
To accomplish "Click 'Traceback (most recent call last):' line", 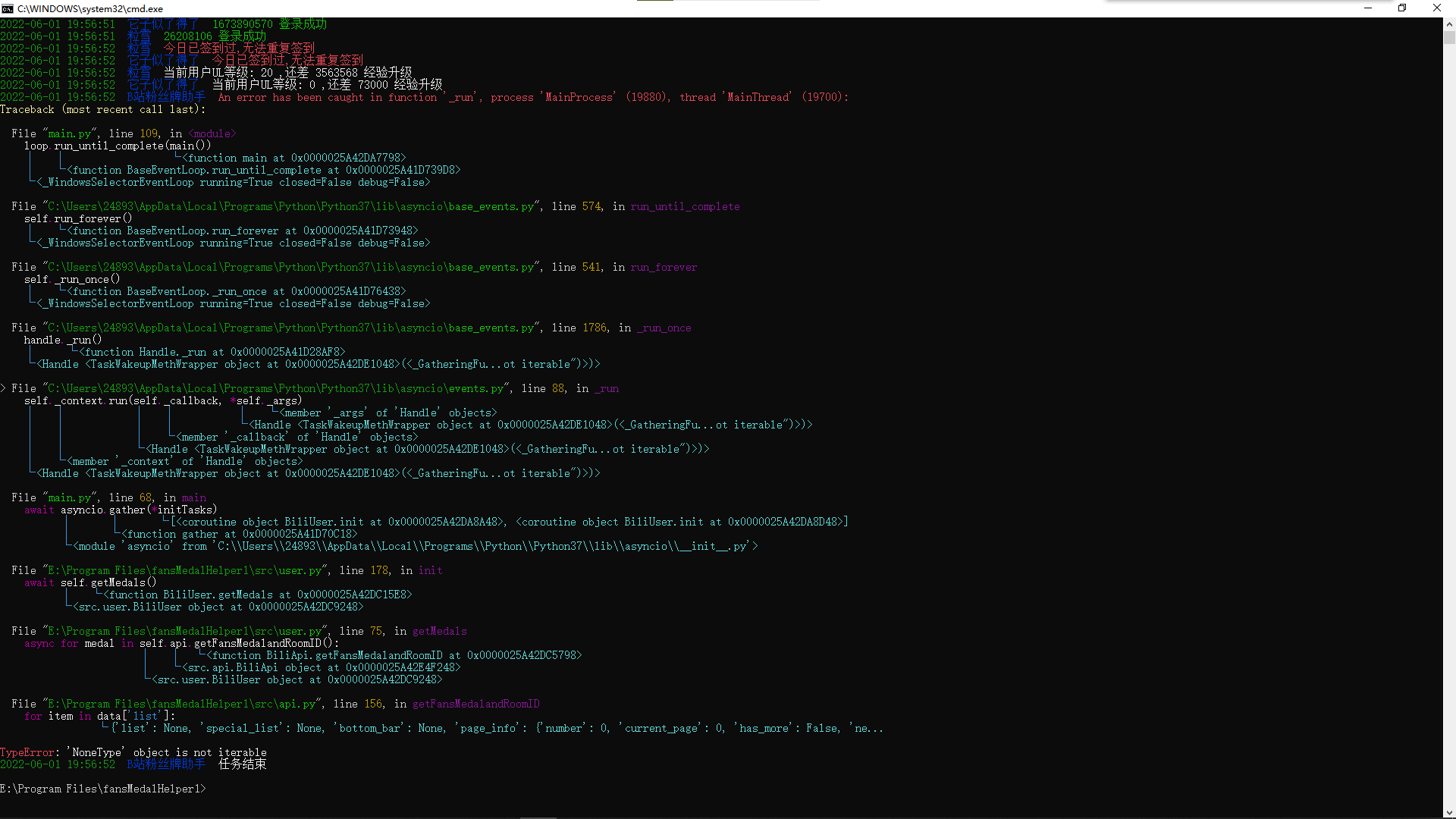I will [x=103, y=109].
